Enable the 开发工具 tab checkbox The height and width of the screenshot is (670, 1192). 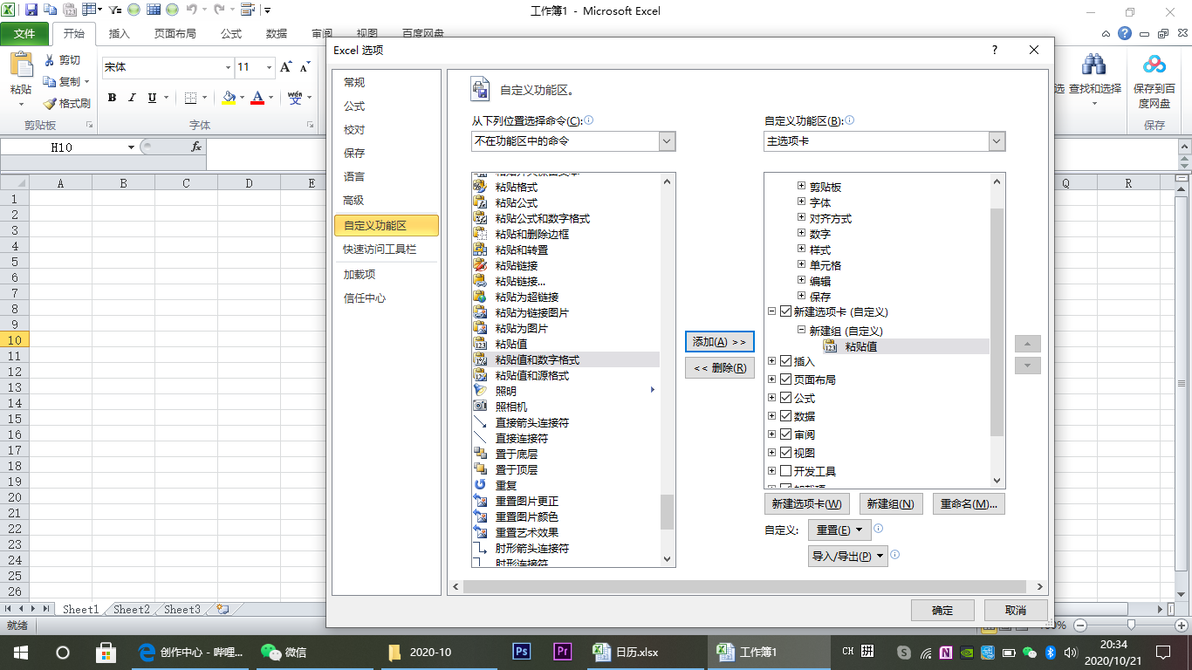point(786,471)
